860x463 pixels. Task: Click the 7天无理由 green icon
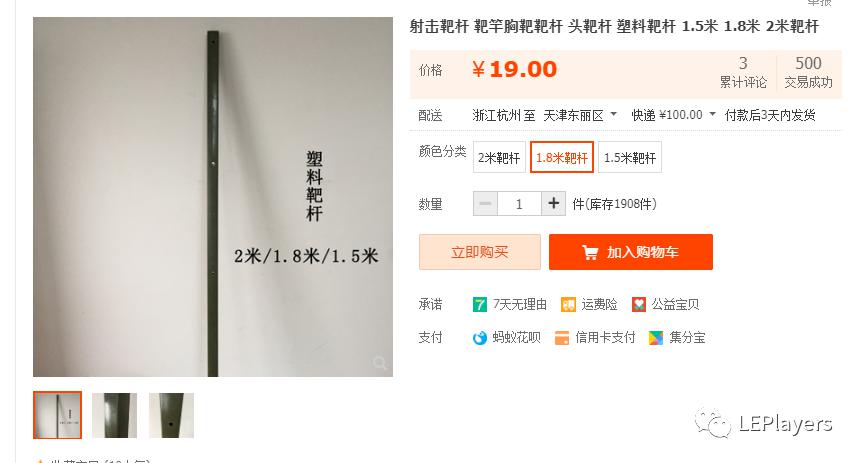tap(479, 304)
